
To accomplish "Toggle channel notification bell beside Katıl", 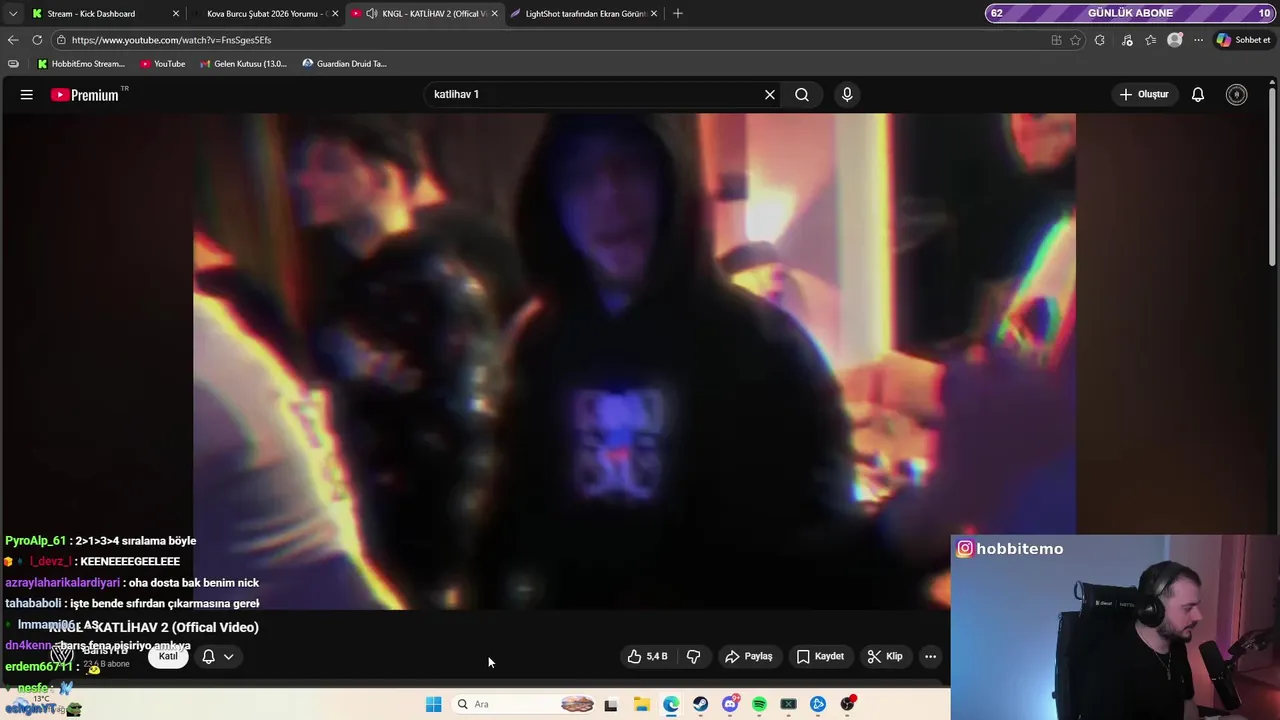I will pos(208,657).
